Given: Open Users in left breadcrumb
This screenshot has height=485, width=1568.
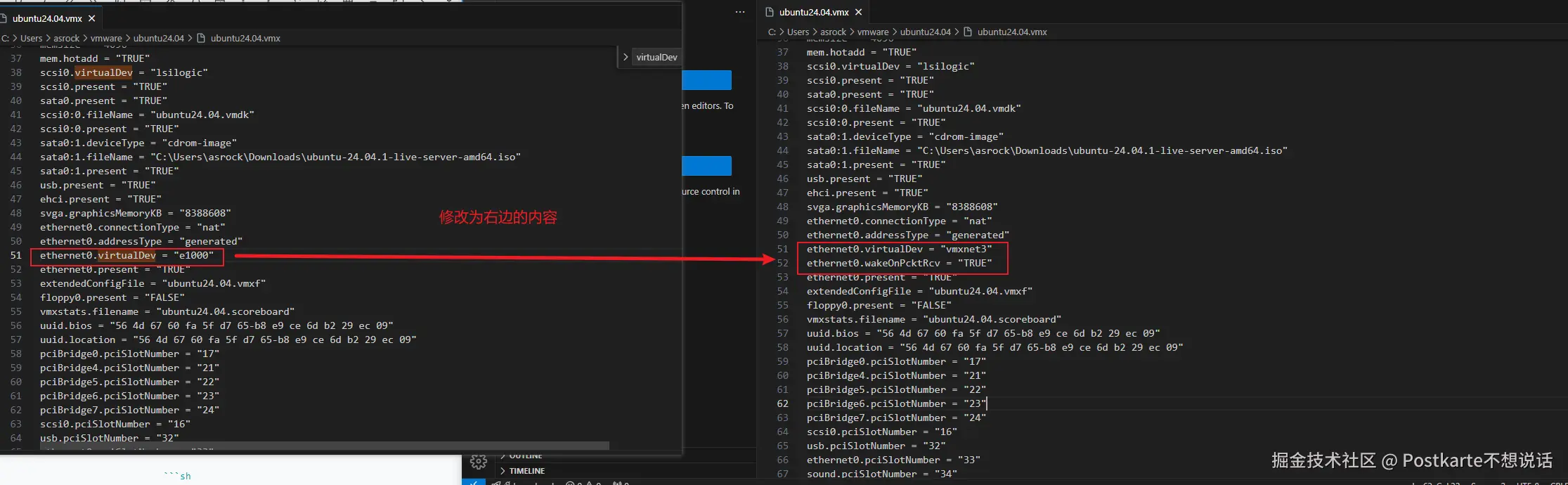Looking at the screenshot, I should coord(31,38).
